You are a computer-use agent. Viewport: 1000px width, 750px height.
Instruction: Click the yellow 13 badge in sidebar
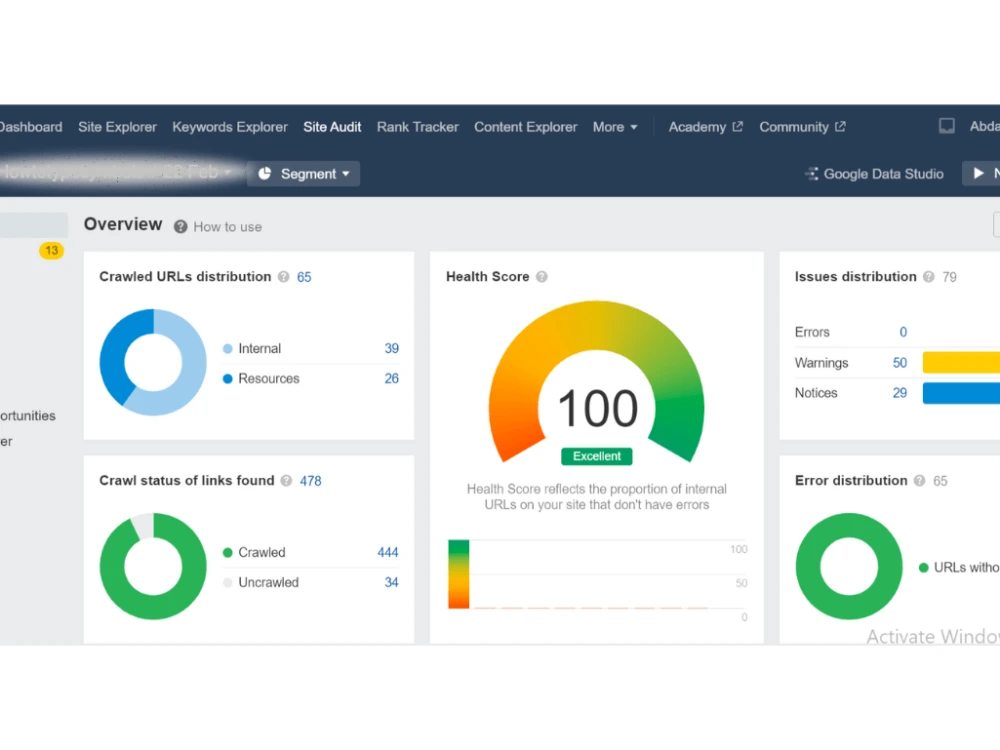52,251
